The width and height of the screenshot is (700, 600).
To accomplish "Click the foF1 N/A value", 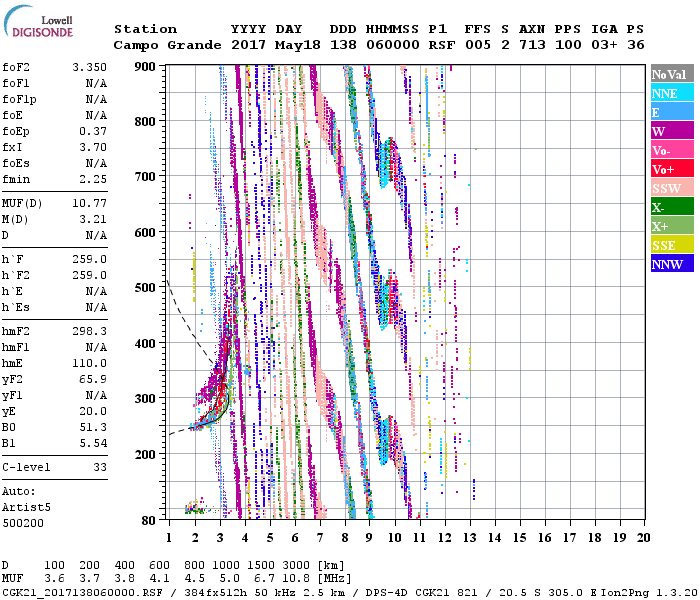I will 96,83.
